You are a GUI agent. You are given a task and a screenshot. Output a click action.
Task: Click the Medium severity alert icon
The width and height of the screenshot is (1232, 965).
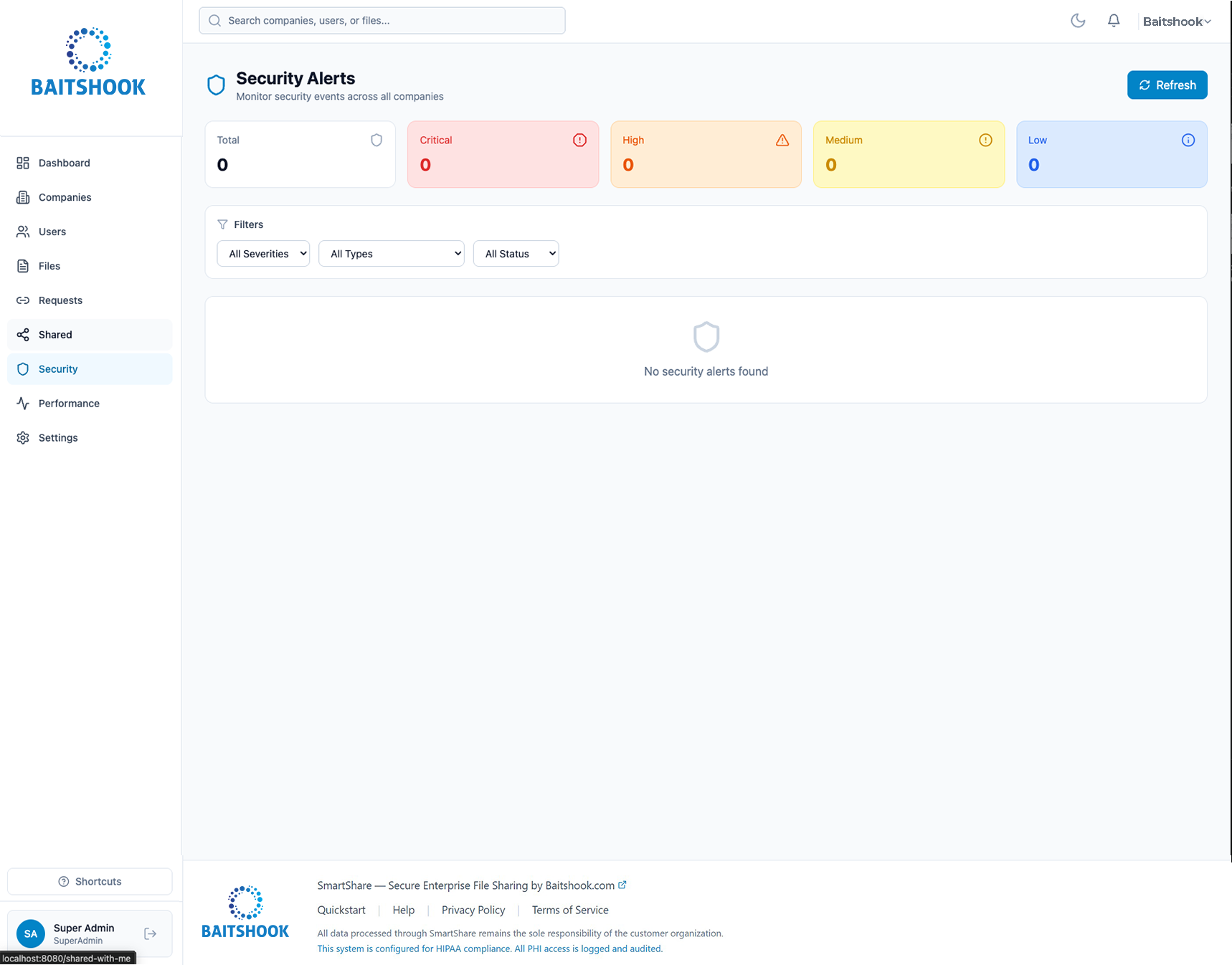[985, 141]
